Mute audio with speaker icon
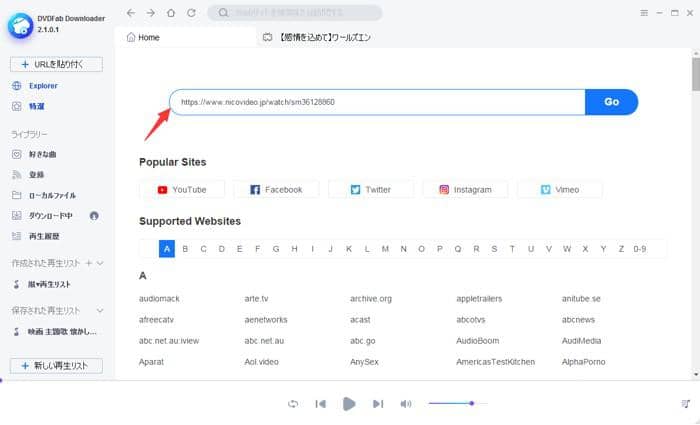Viewport: 700px width, 425px height. coord(405,404)
